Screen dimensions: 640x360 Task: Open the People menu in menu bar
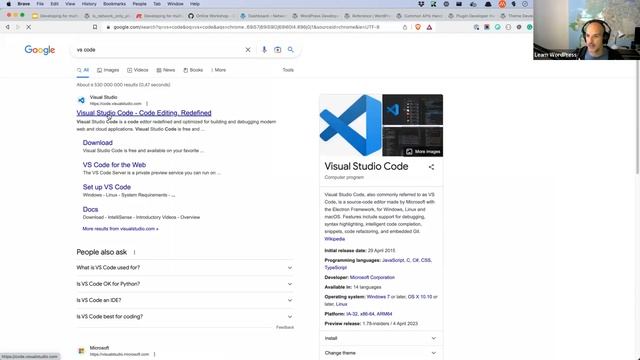pos(140,4)
